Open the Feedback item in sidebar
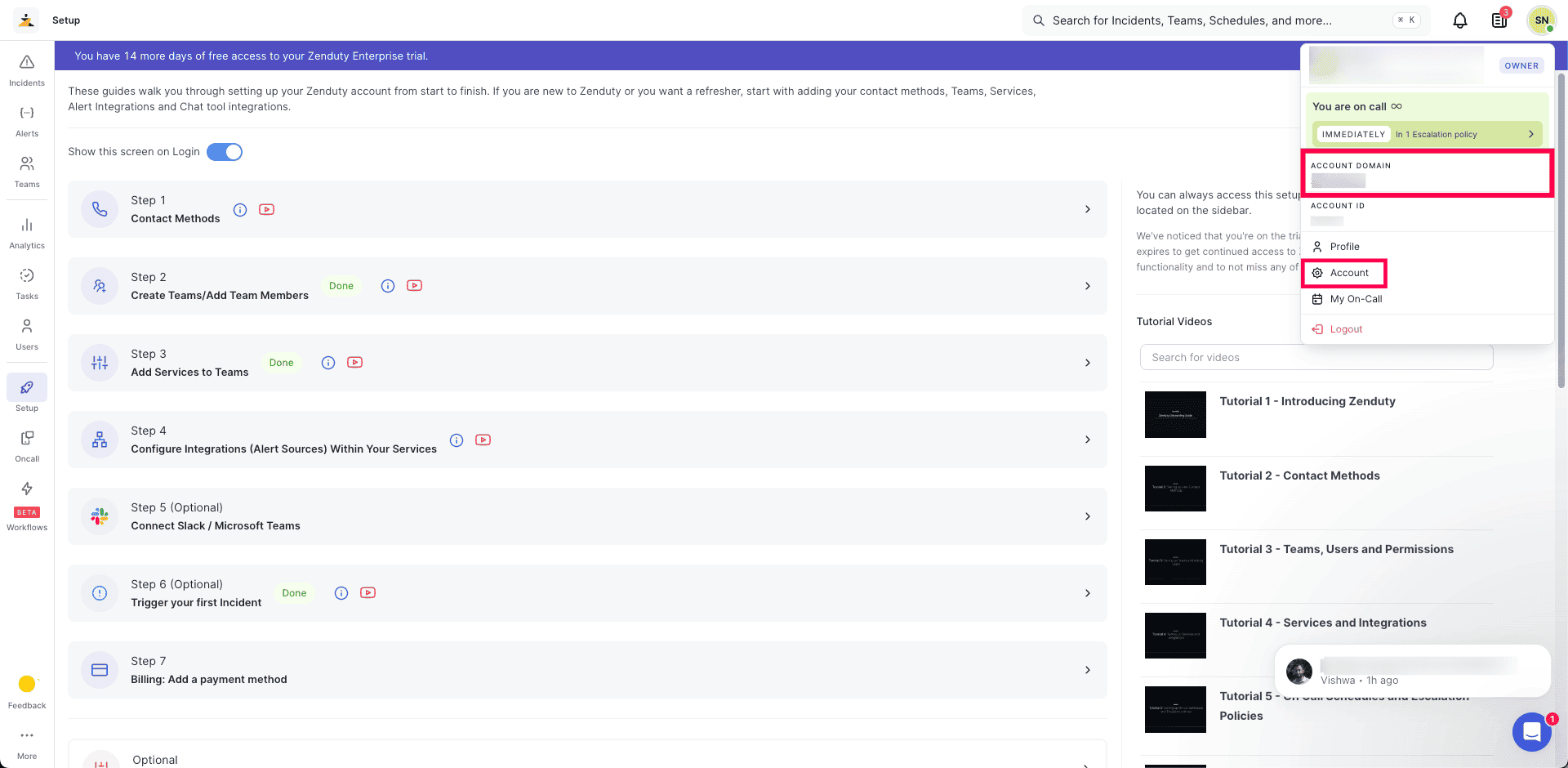The height and width of the screenshot is (768, 1568). coord(27,692)
